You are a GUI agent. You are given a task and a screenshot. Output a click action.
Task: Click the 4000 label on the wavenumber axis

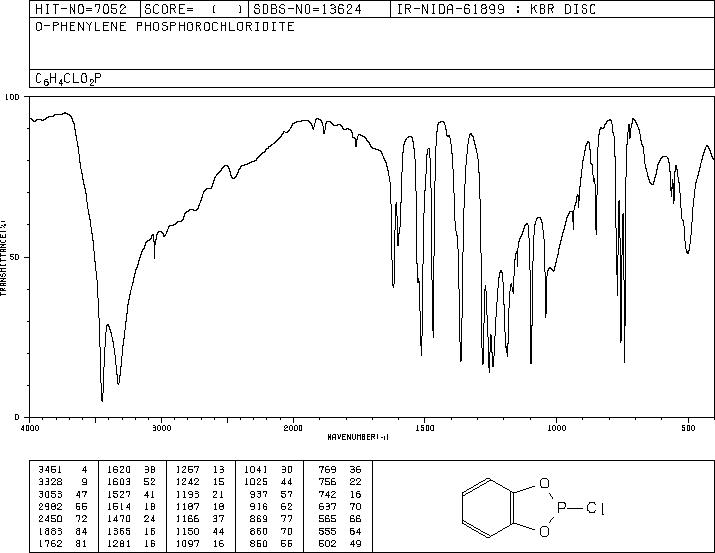30,428
